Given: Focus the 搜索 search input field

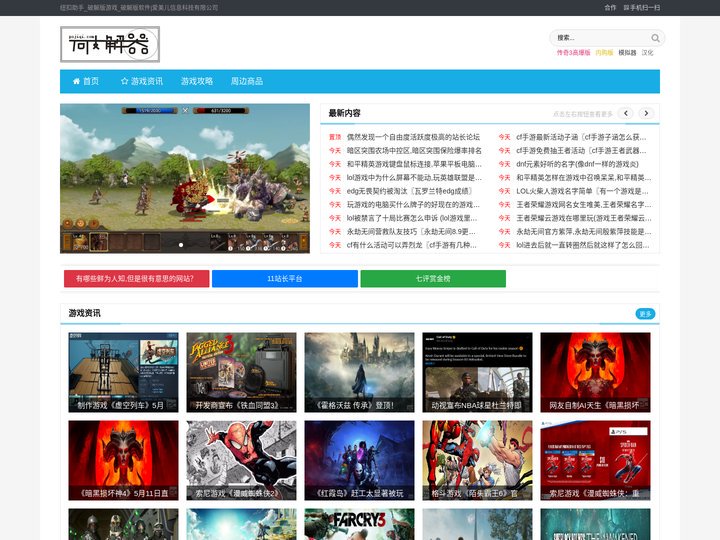Looking at the screenshot, I should click(602, 38).
